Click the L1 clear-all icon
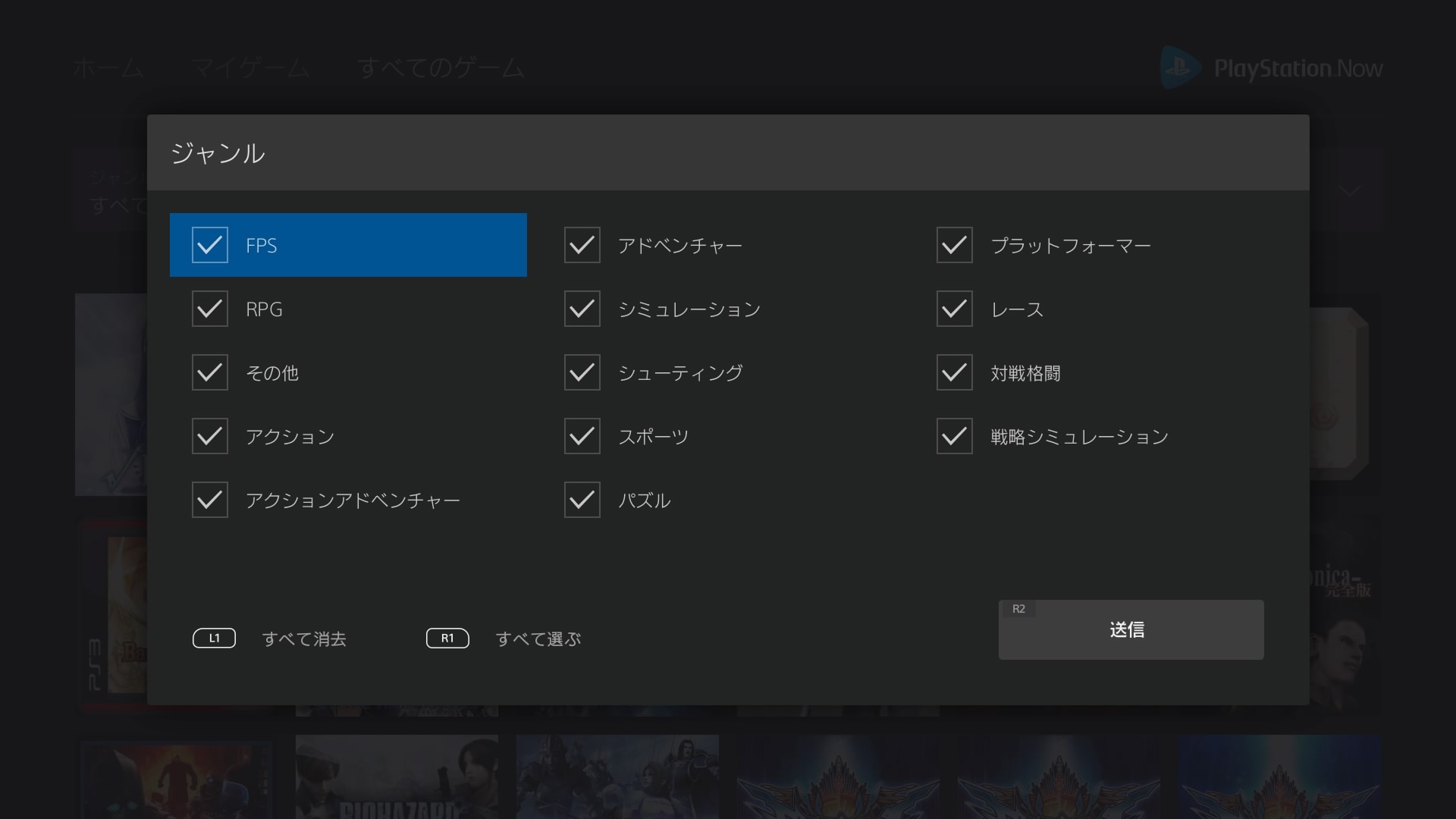The height and width of the screenshot is (819, 1456). point(214,639)
